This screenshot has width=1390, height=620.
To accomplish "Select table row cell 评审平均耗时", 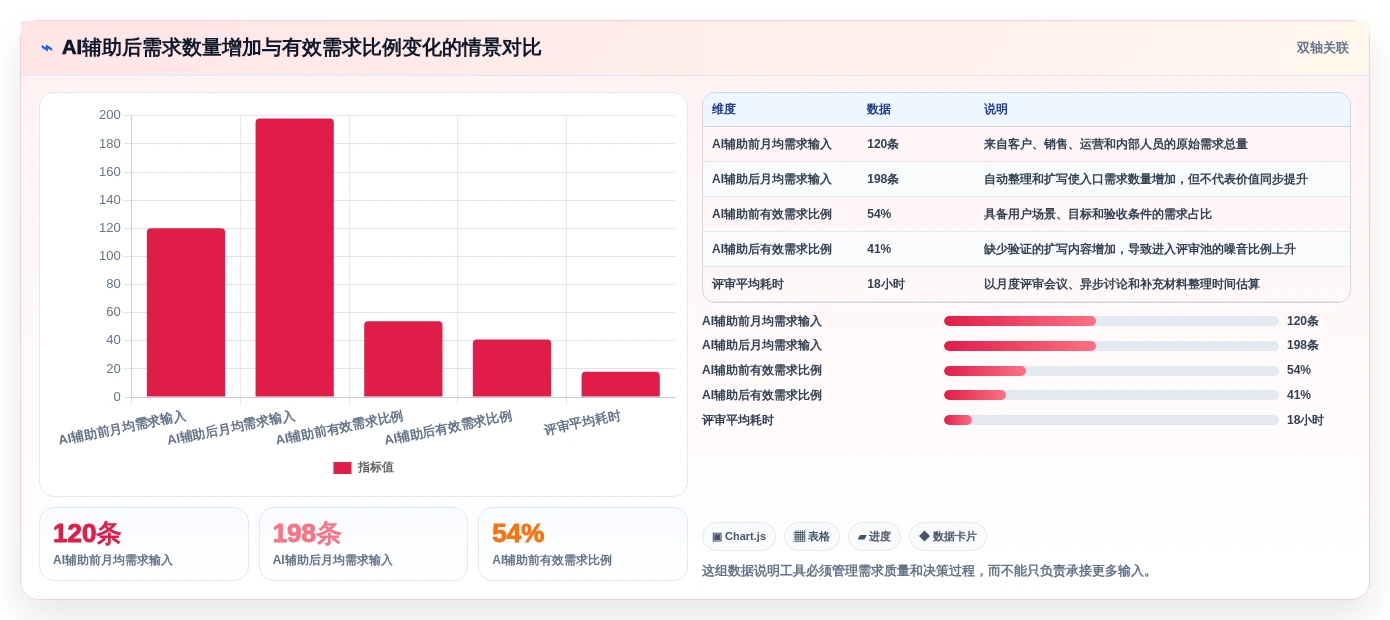I will (748, 284).
